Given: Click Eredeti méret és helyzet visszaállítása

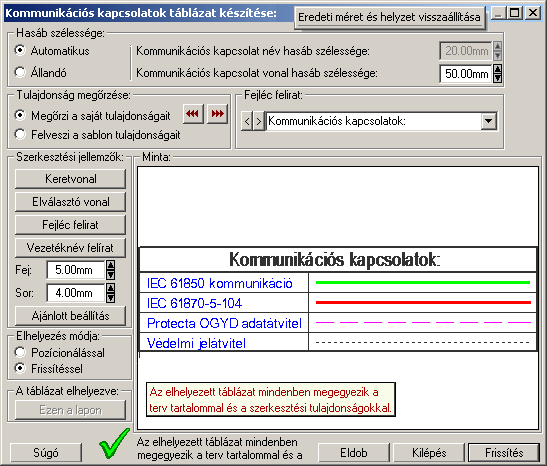Looking at the screenshot, I should click(x=389, y=17).
